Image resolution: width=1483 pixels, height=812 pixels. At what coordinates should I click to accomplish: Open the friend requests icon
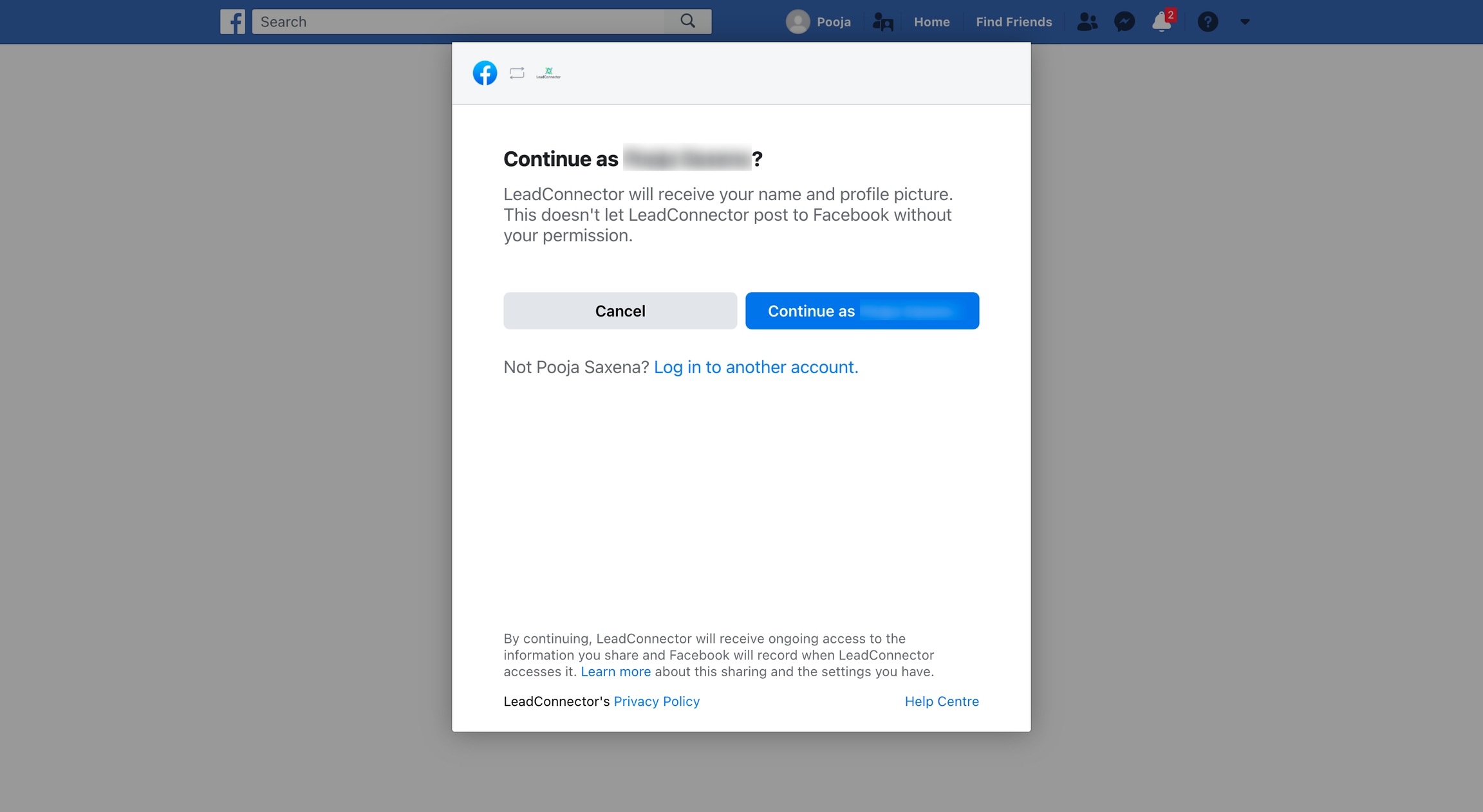pos(883,21)
